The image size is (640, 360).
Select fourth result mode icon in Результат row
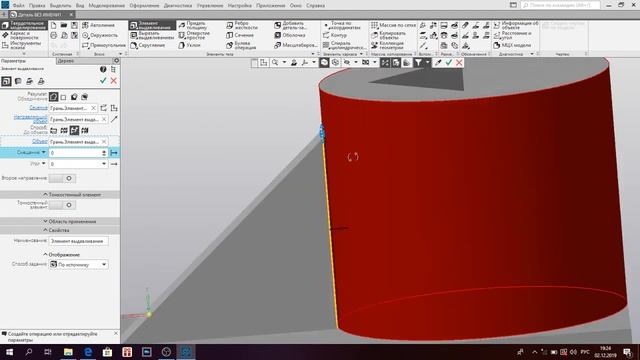coord(84,97)
